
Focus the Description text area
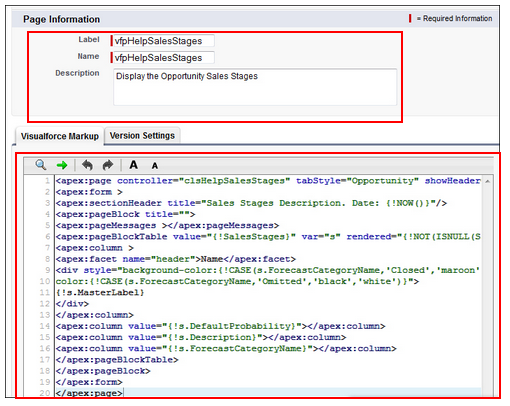[255, 87]
